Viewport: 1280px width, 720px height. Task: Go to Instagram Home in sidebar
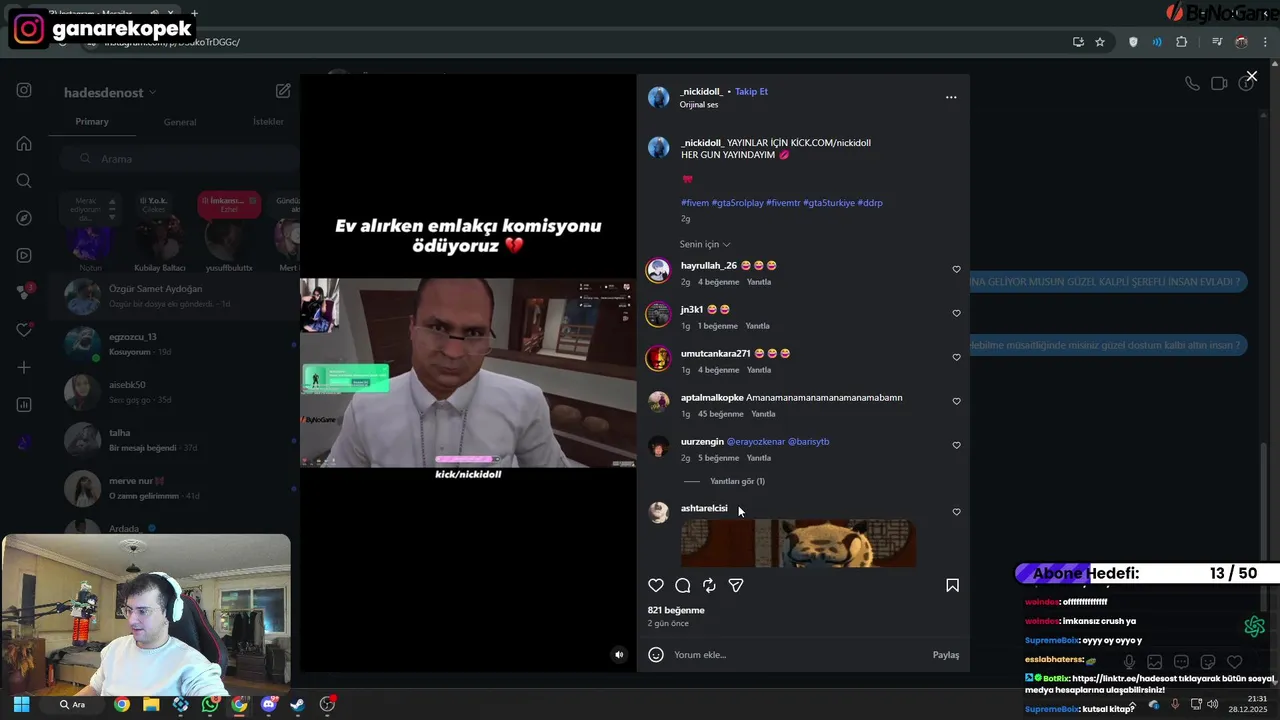point(24,143)
